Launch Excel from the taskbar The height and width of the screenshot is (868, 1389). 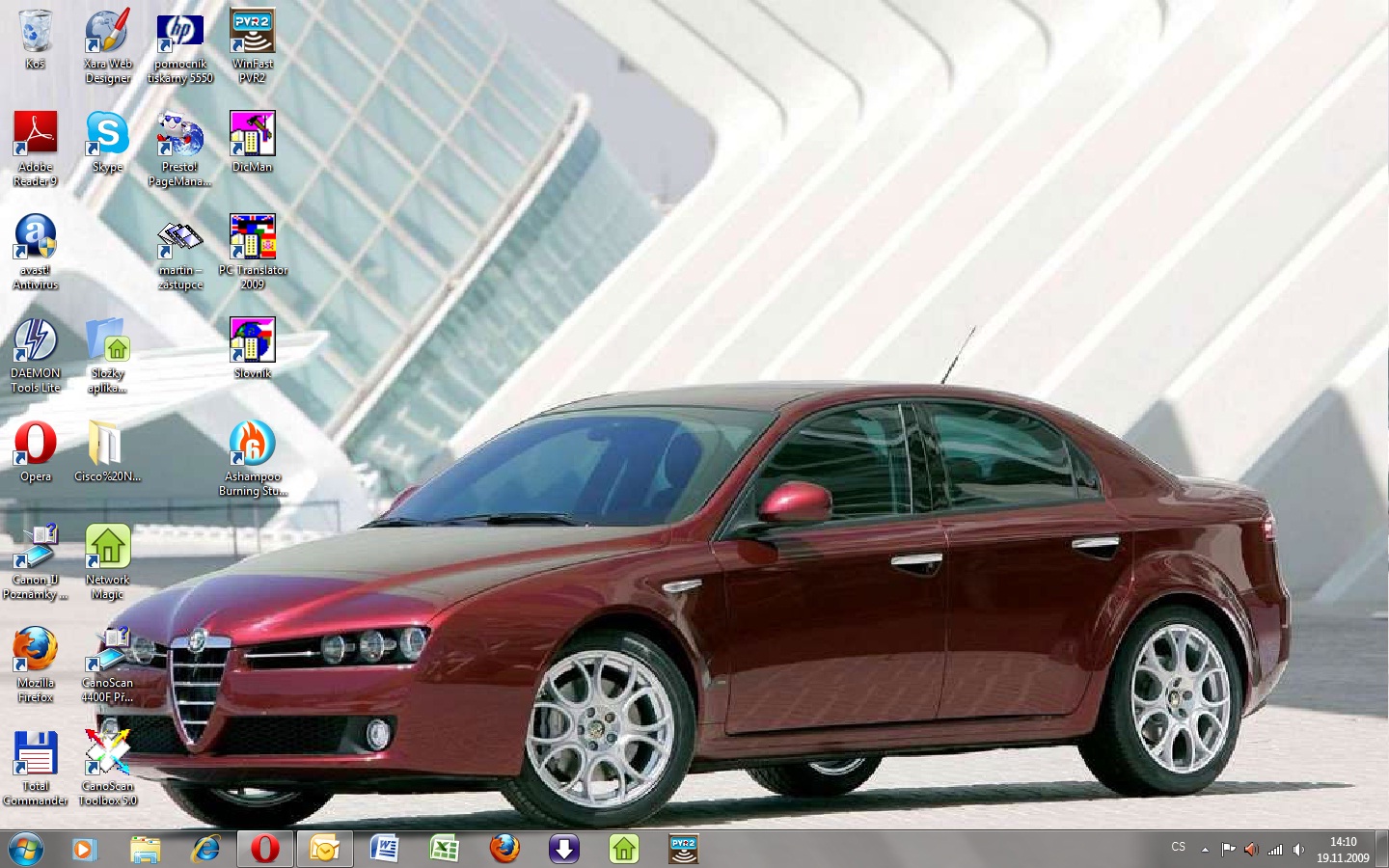(x=444, y=849)
